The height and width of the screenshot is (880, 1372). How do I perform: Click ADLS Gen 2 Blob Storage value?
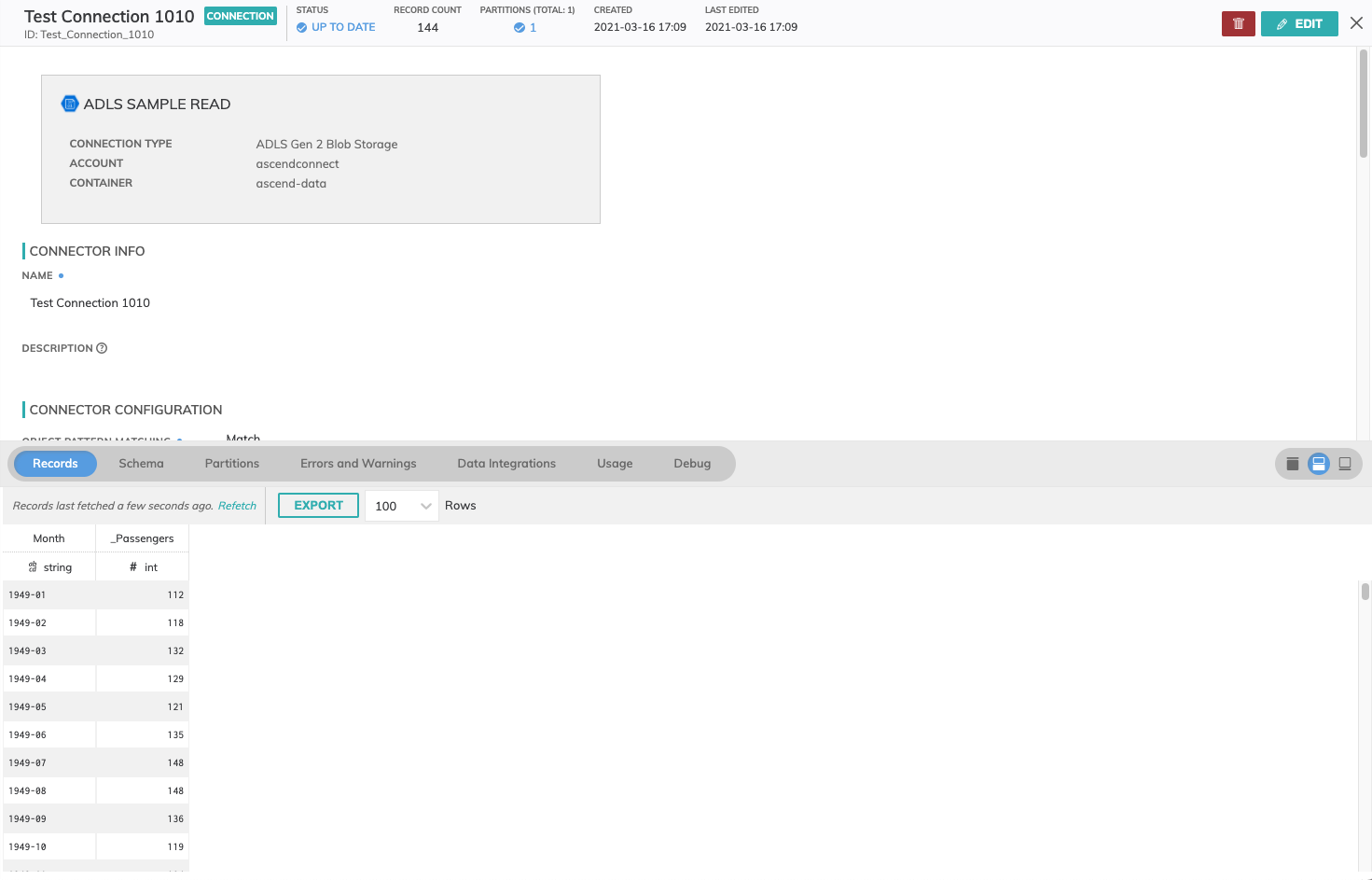[x=326, y=145]
